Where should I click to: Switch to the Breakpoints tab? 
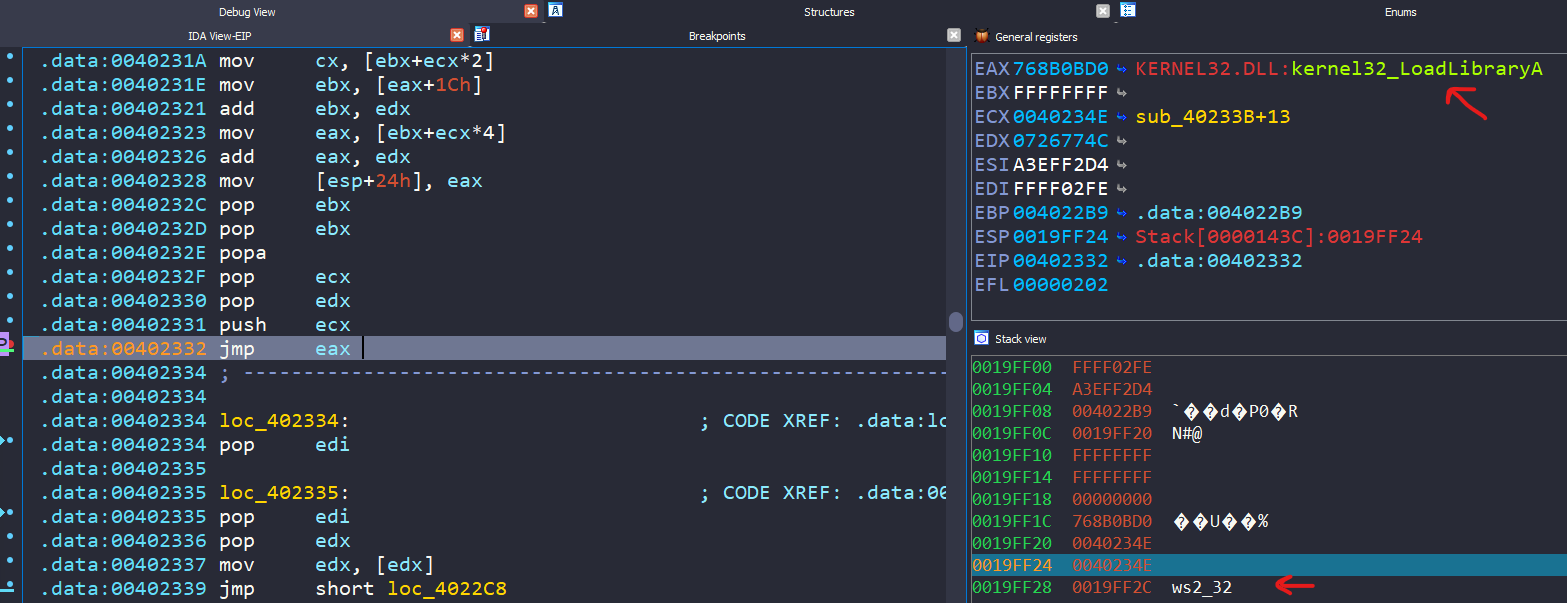[x=717, y=36]
